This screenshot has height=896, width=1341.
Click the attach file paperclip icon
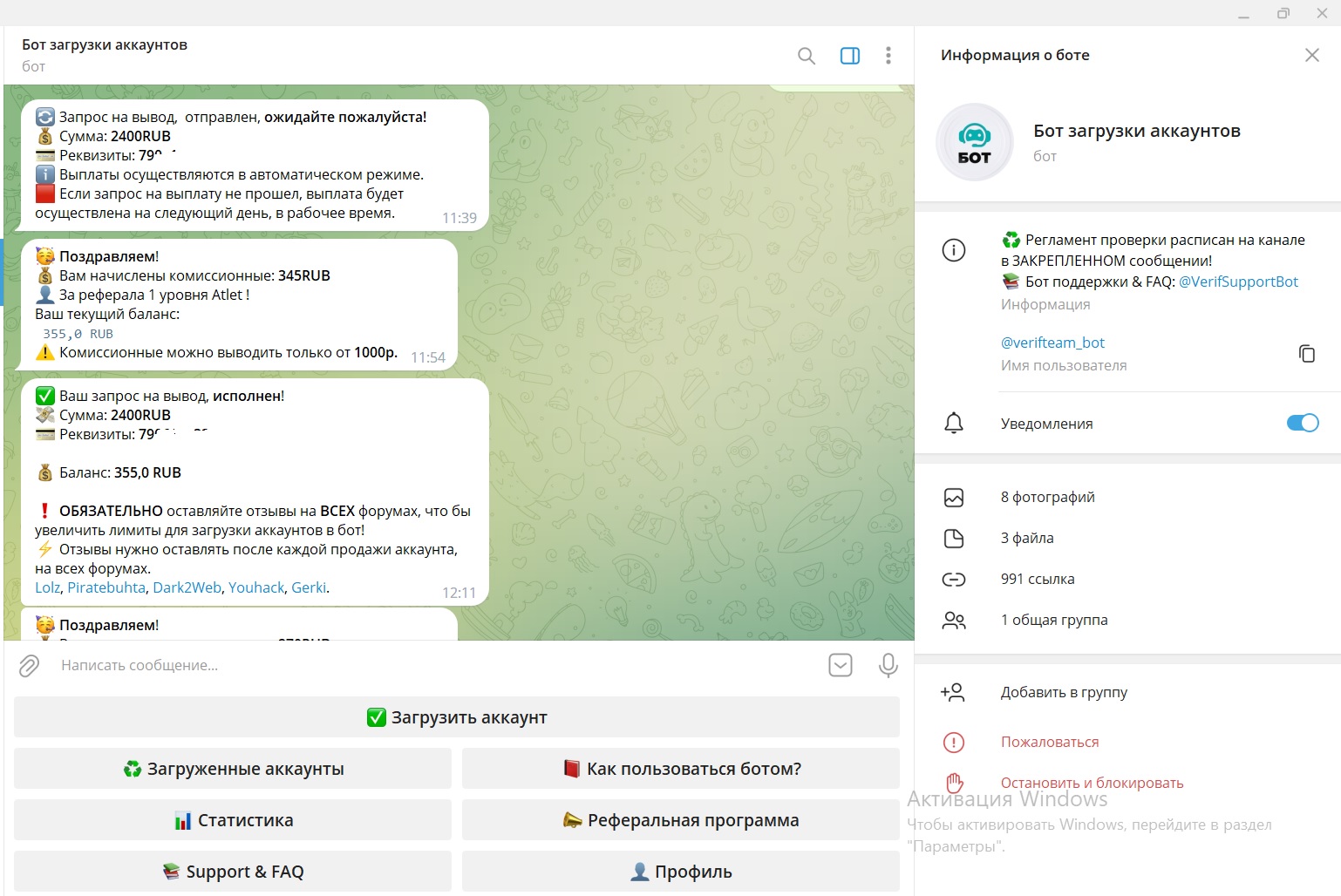pyautogui.click(x=29, y=666)
